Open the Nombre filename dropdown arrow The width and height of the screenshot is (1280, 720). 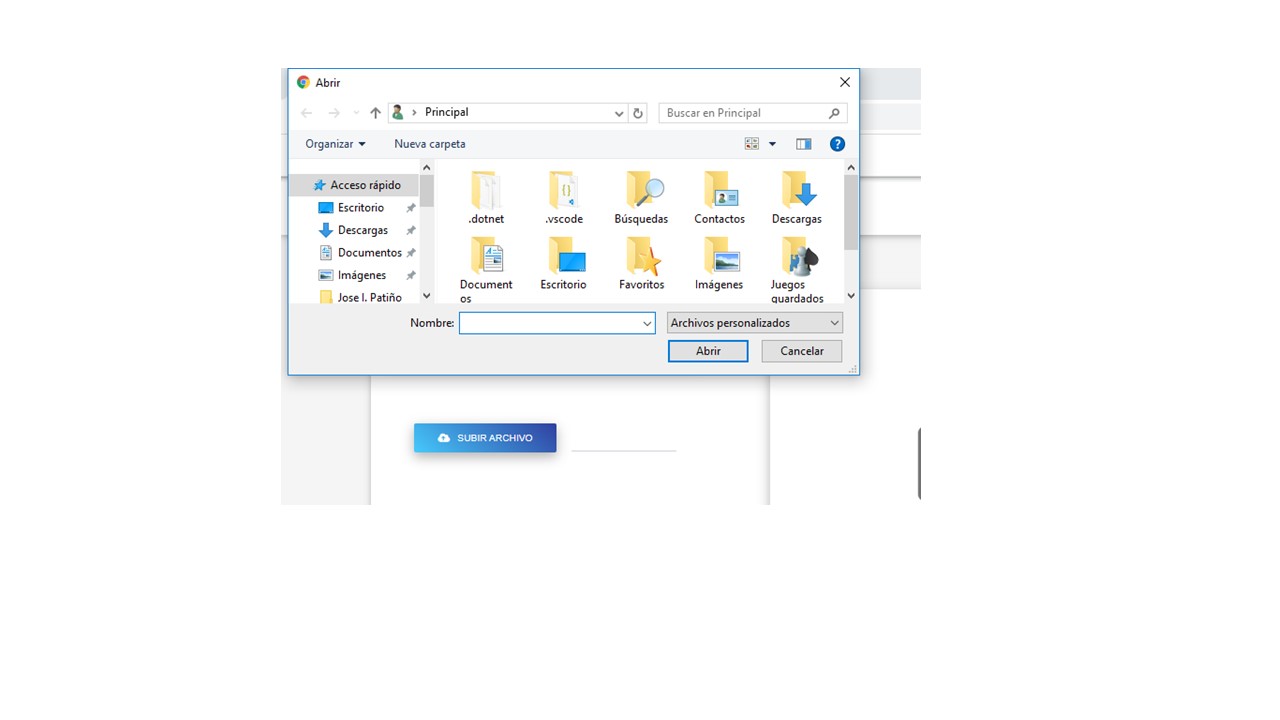tap(647, 323)
